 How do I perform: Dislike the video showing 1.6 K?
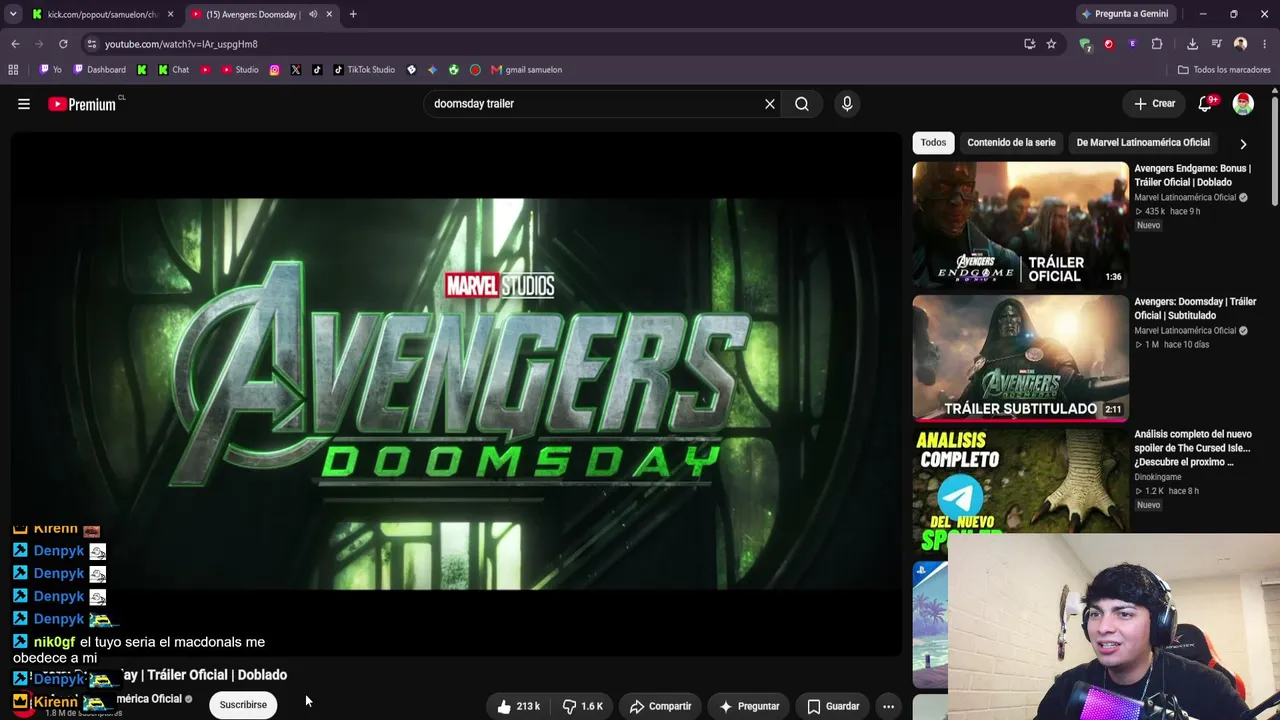(x=583, y=706)
